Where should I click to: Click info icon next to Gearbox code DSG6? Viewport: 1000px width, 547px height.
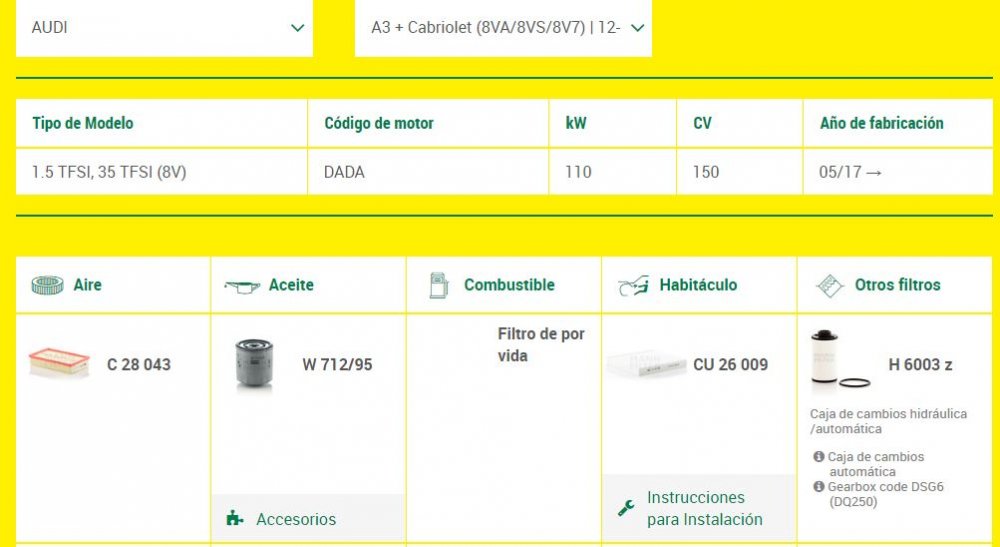pos(819,486)
